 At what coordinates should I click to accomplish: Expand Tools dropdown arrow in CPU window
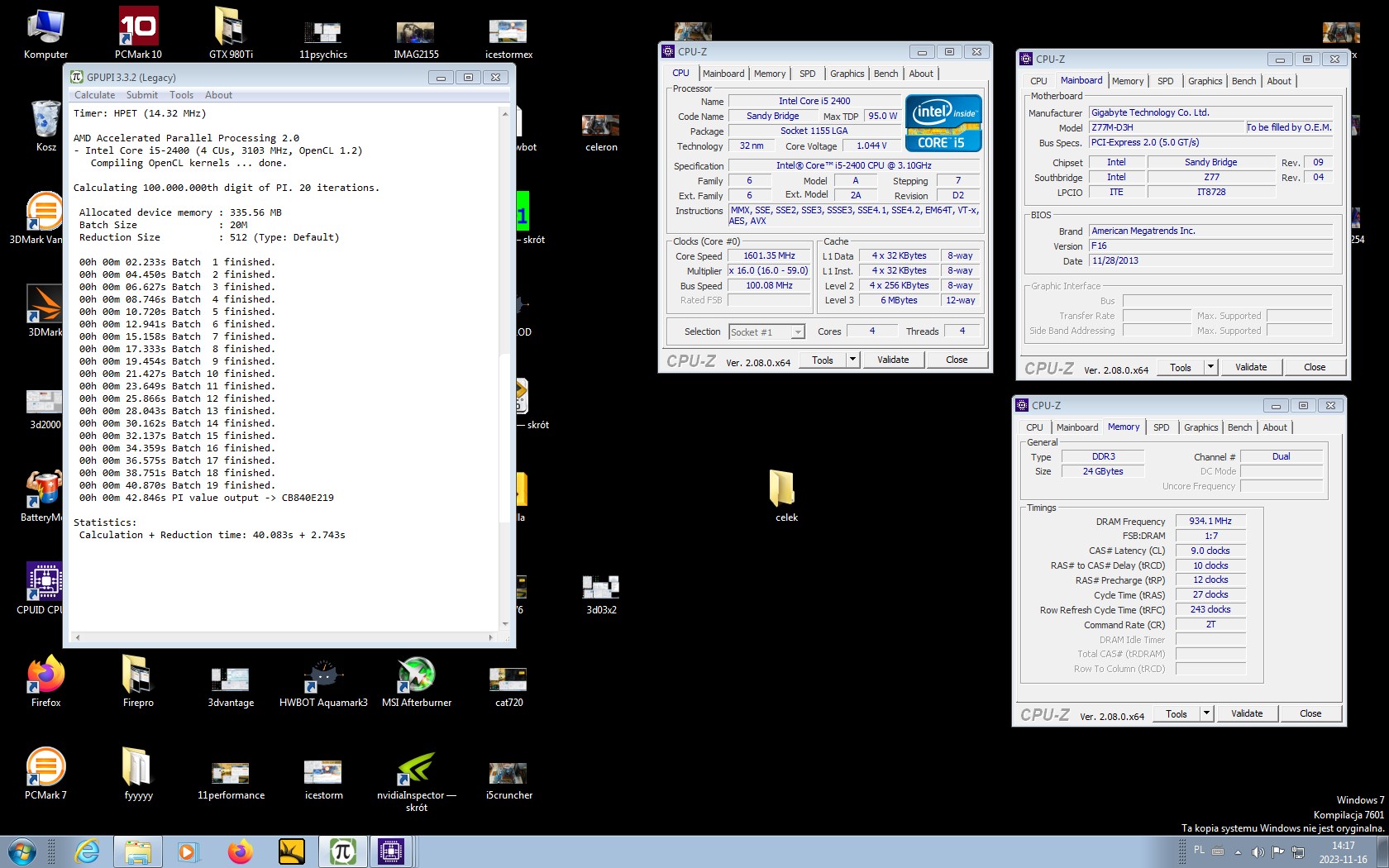pos(852,360)
